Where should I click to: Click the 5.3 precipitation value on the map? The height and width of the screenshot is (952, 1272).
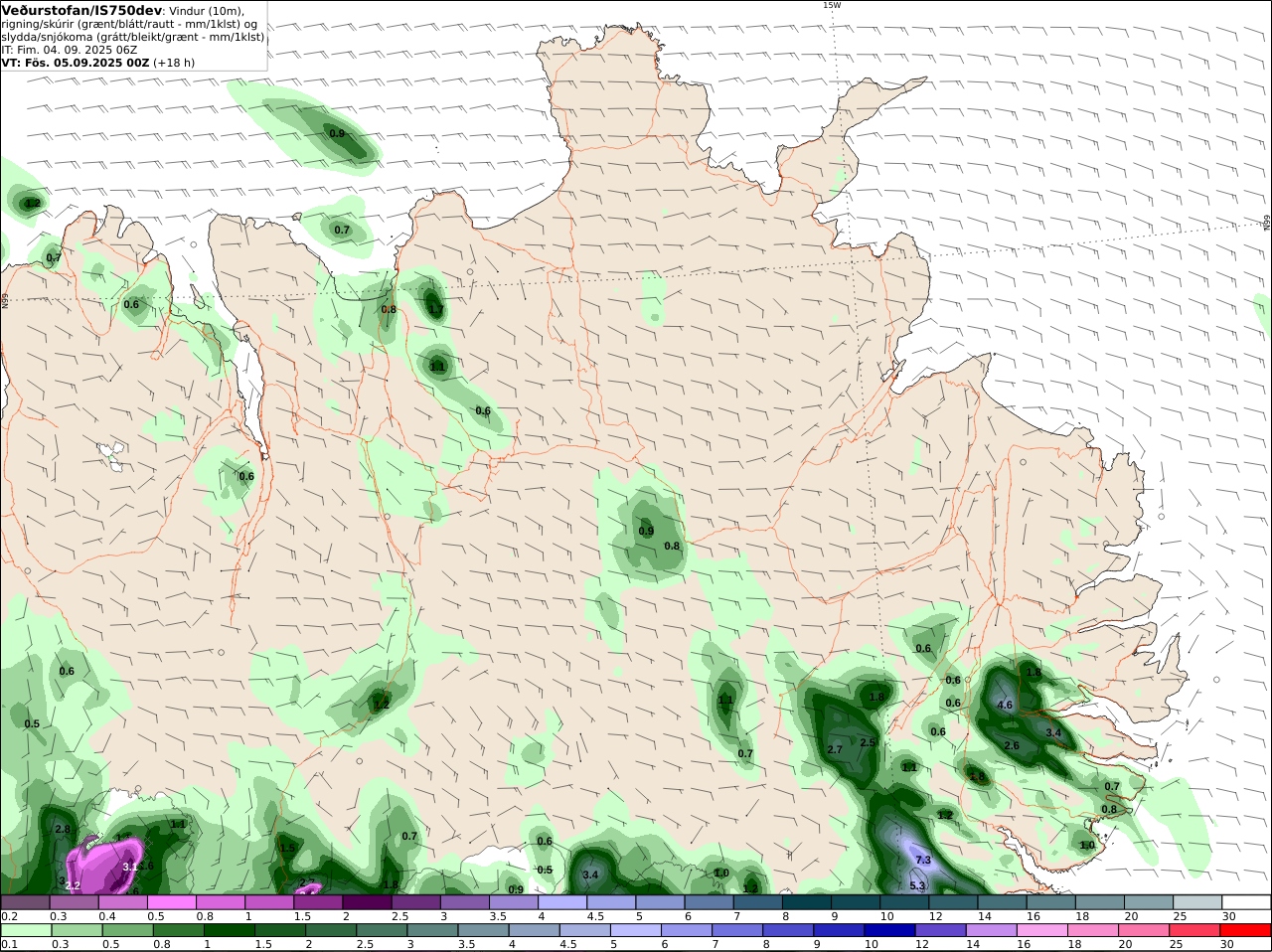[917, 885]
